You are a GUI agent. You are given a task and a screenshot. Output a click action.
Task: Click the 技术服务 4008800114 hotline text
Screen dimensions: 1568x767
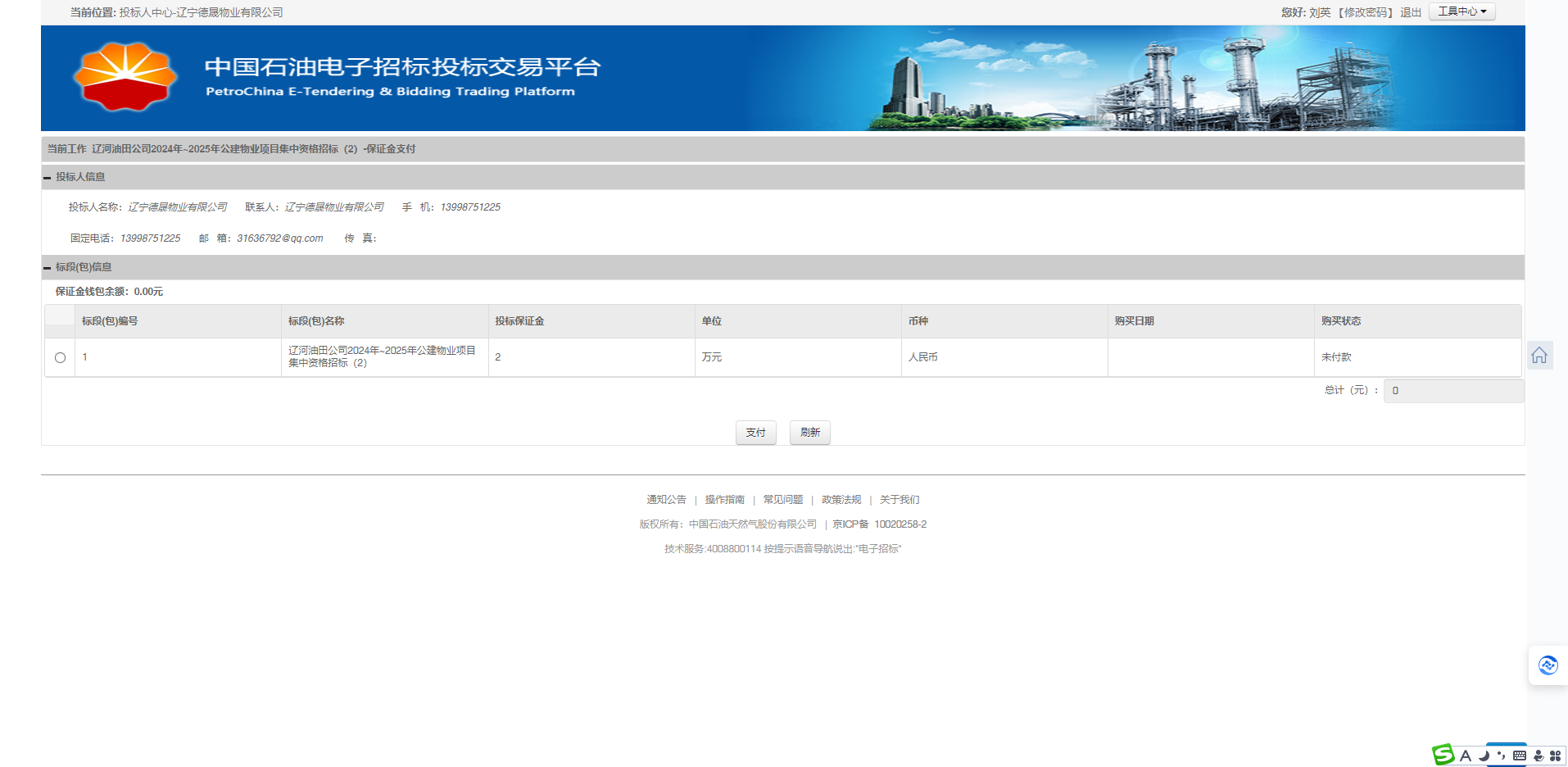click(782, 549)
